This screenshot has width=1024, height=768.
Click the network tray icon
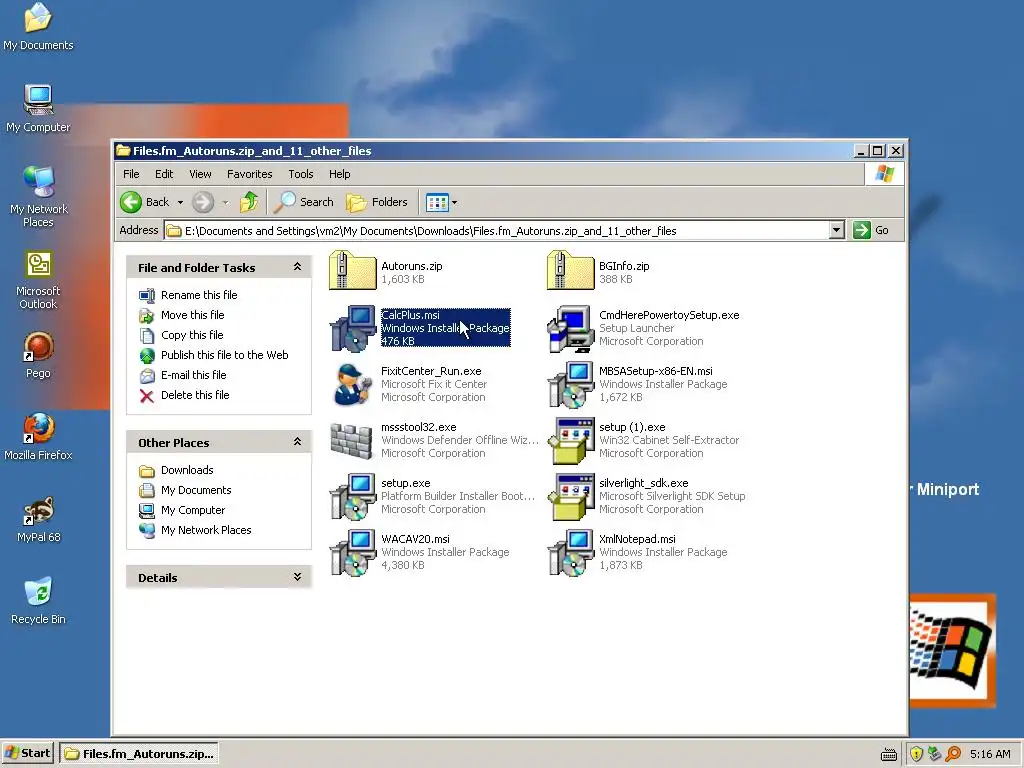[x=935, y=754]
